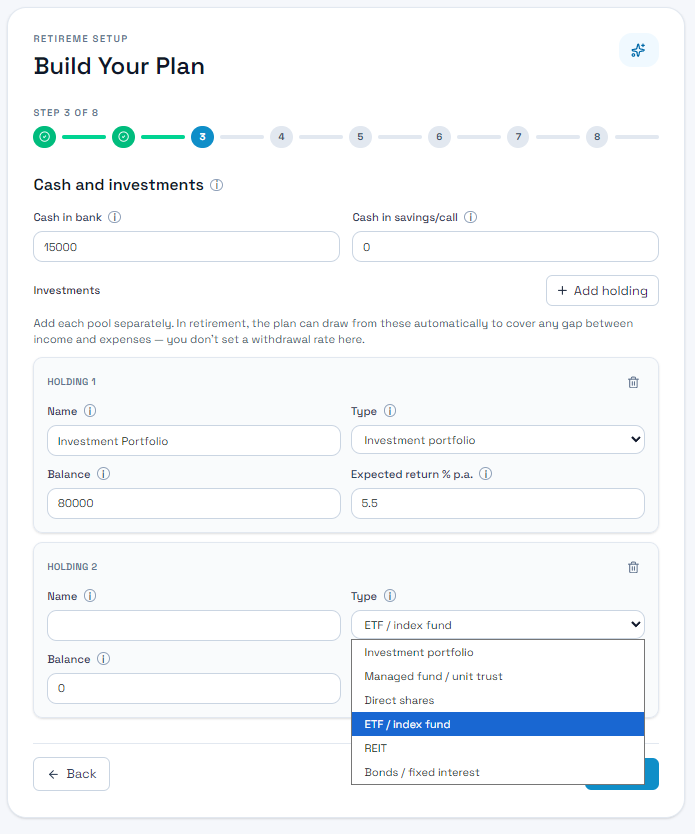Open info icon beside Cash and investments

click(x=216, y=185)
